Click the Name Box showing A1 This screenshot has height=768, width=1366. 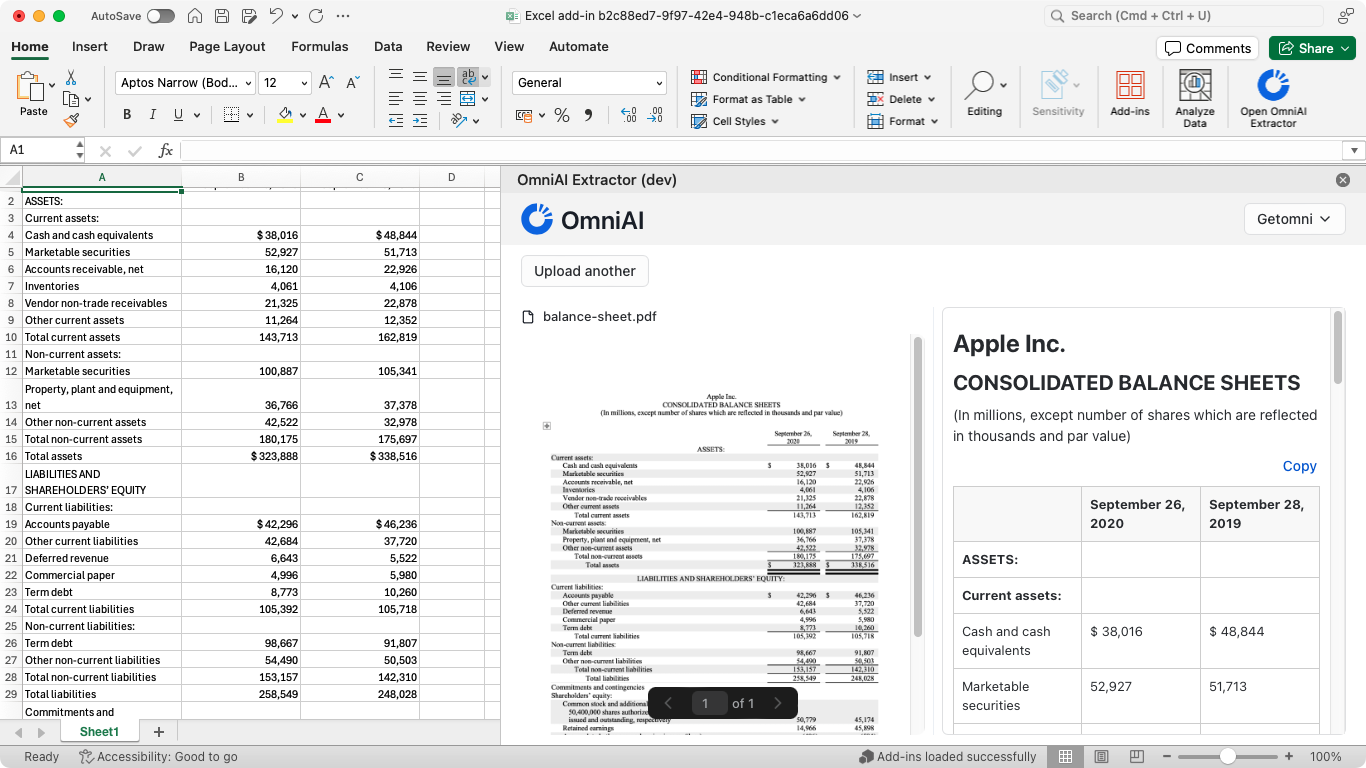coord(43,150)
